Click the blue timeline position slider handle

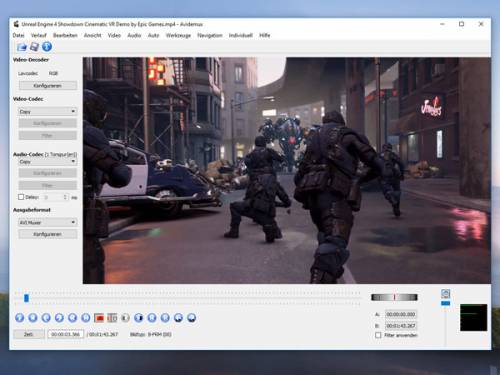26,298
